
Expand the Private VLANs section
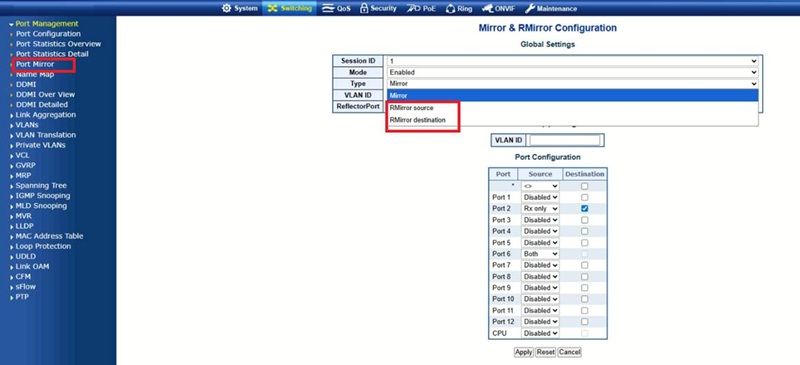click(x=40, y=145)
